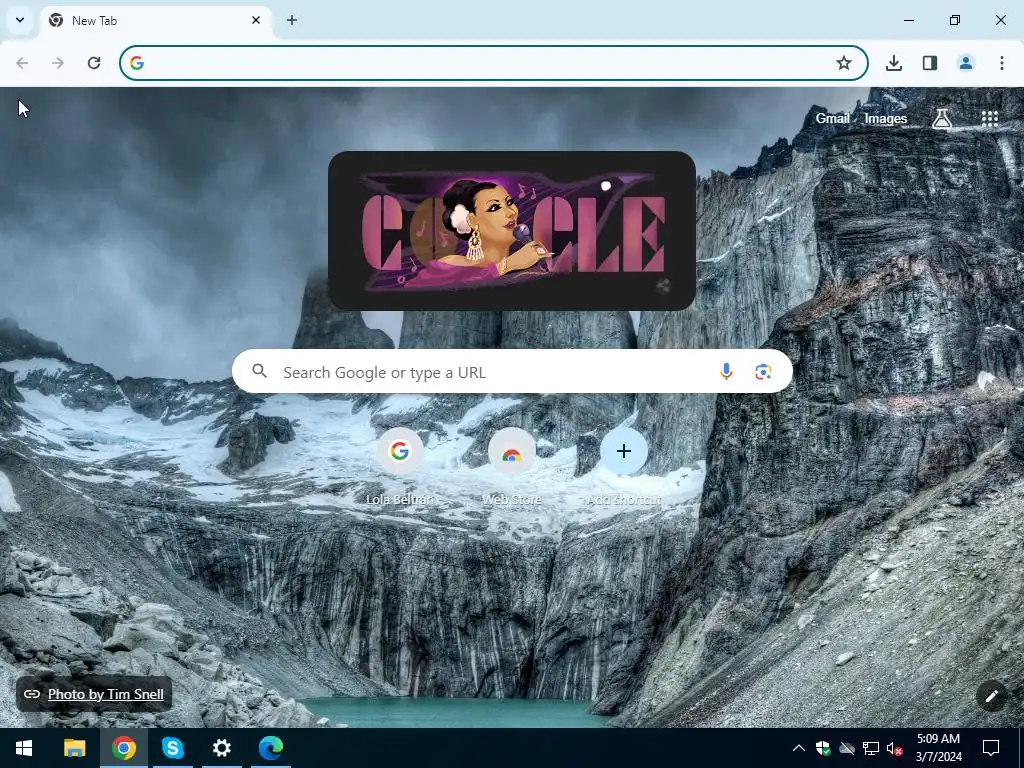This screenshot has height=768, width=1024.
Task: Open network status tray icon
Action: coord(871,748)
